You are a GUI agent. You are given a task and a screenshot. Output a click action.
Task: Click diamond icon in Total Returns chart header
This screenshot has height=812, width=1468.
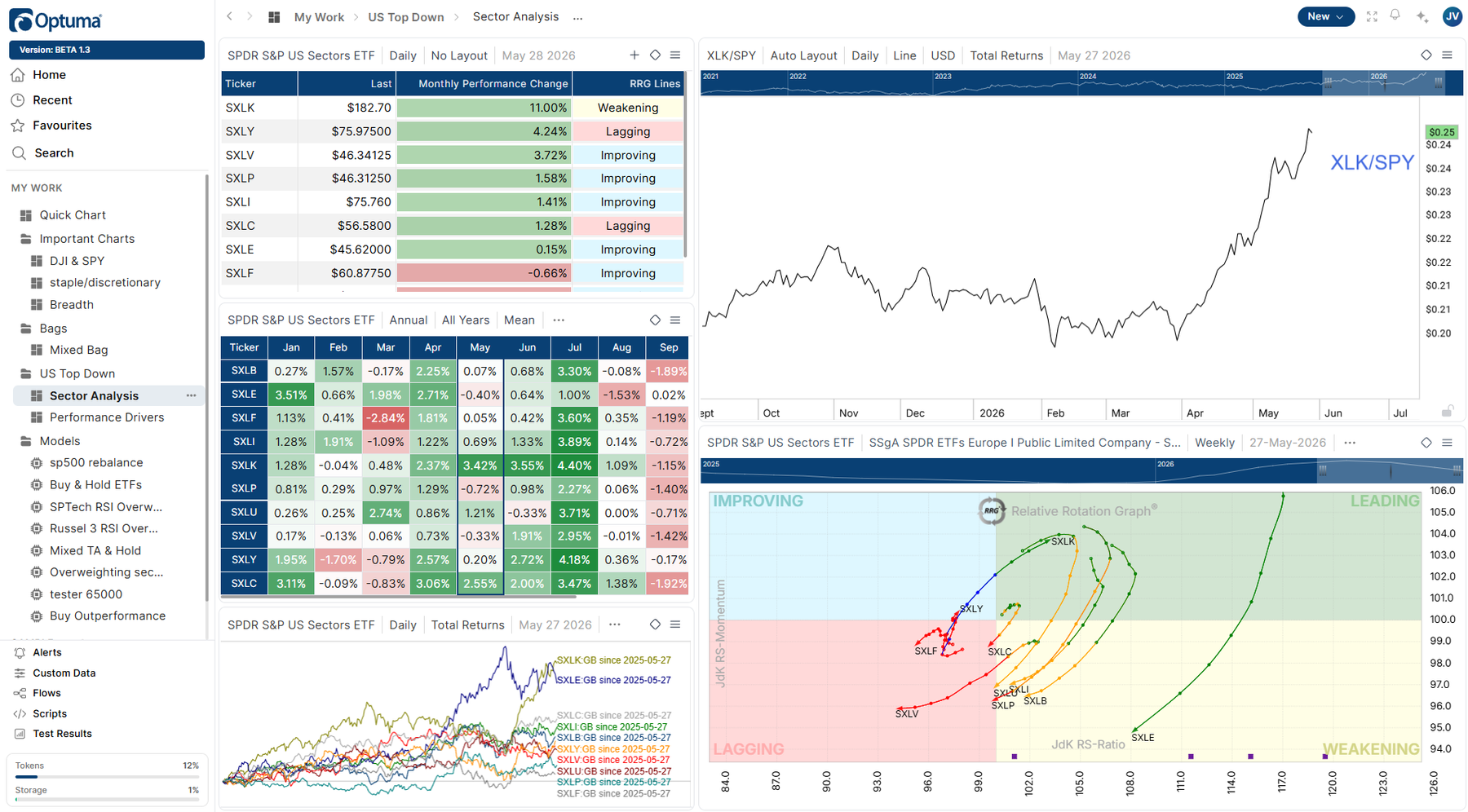coord(655,624)
